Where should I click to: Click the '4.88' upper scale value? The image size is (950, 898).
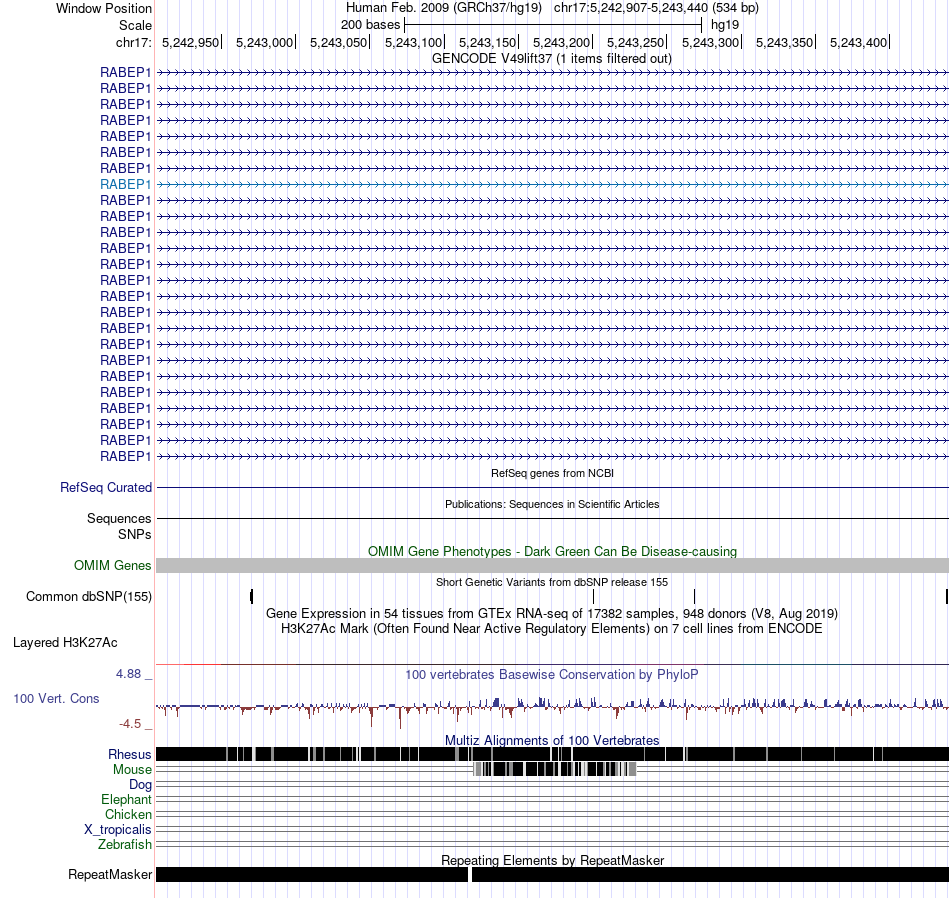[128, 674]
